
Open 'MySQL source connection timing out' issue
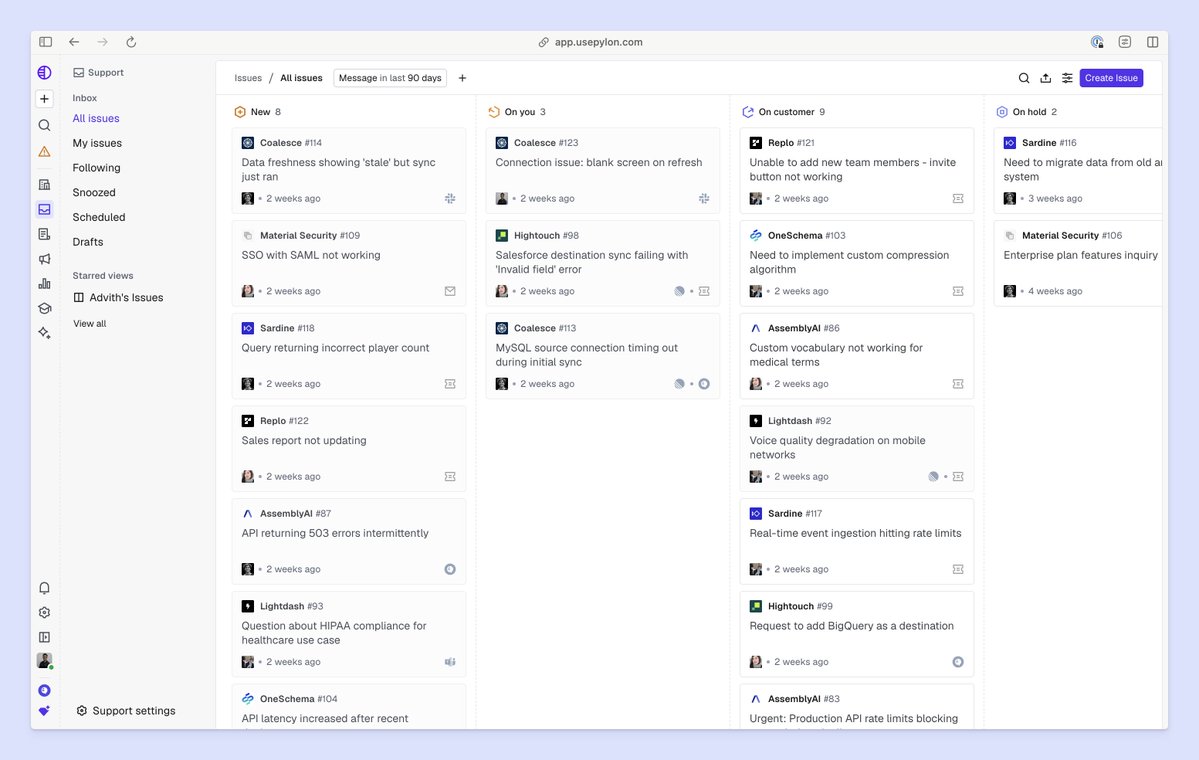[603, 356]
